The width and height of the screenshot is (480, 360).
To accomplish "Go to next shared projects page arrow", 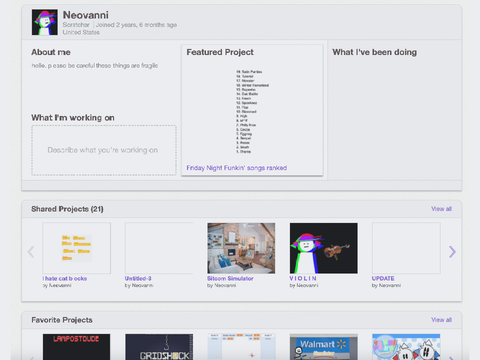I will [452, 252].
